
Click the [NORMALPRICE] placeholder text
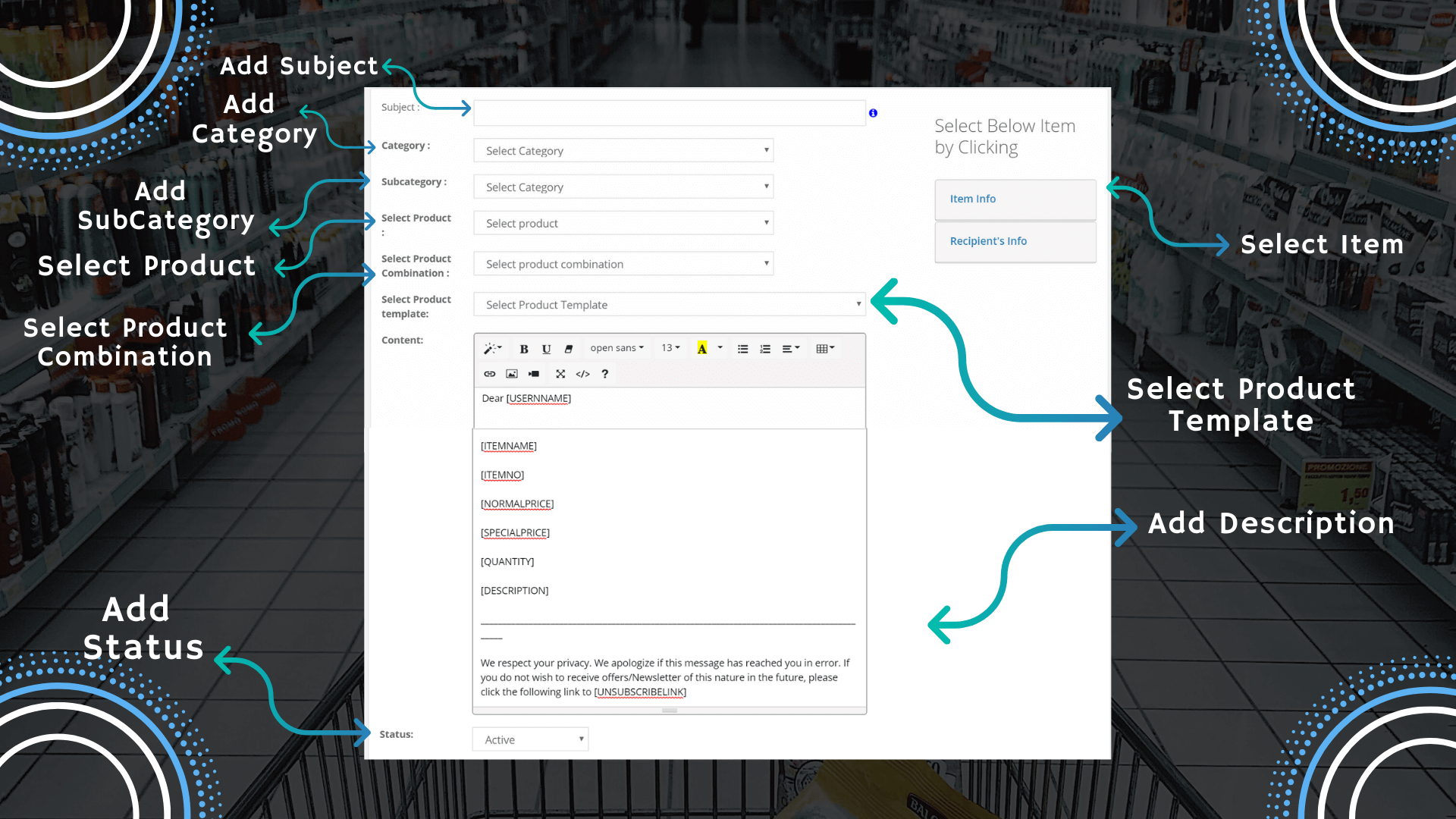pyautogui.click(x=517, y=504)
